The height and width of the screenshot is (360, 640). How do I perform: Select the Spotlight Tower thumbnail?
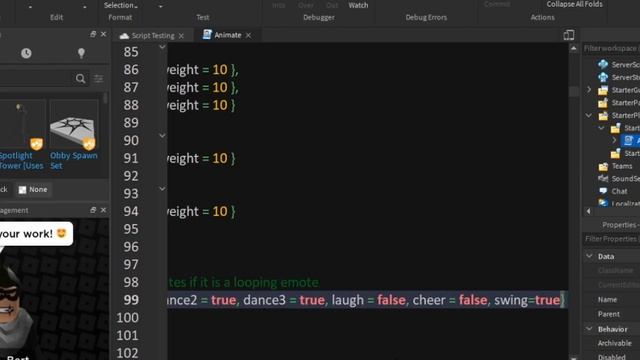tap(22, 124)
